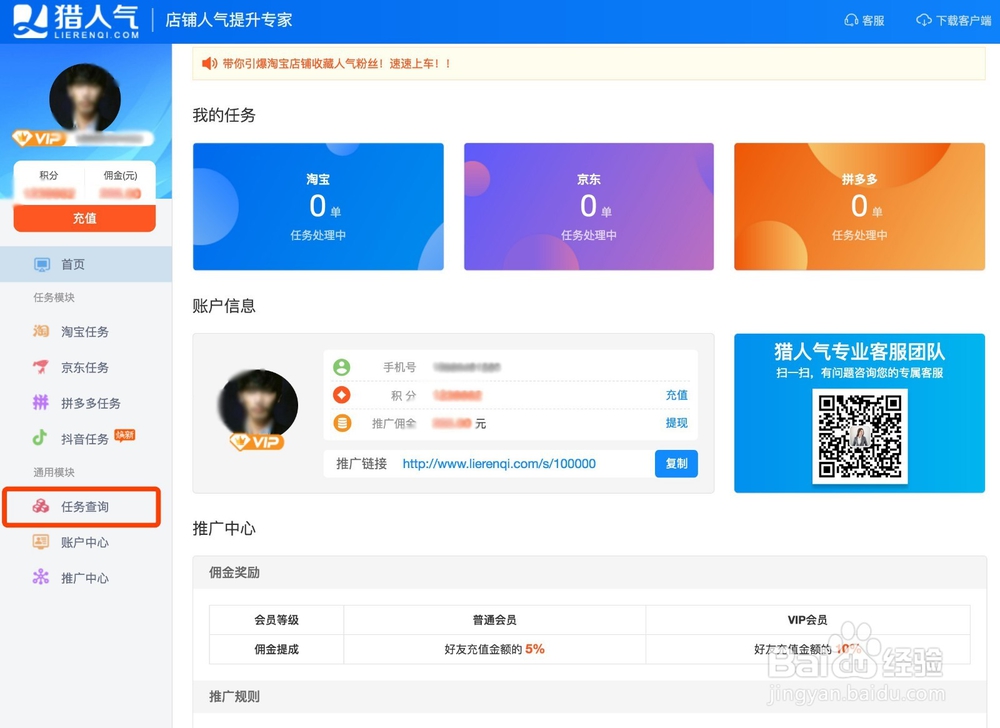The width and height of the screenshot is (1000, 728).
Task: Open 推广中心 menu item
Action: click(x=86, y=578)
